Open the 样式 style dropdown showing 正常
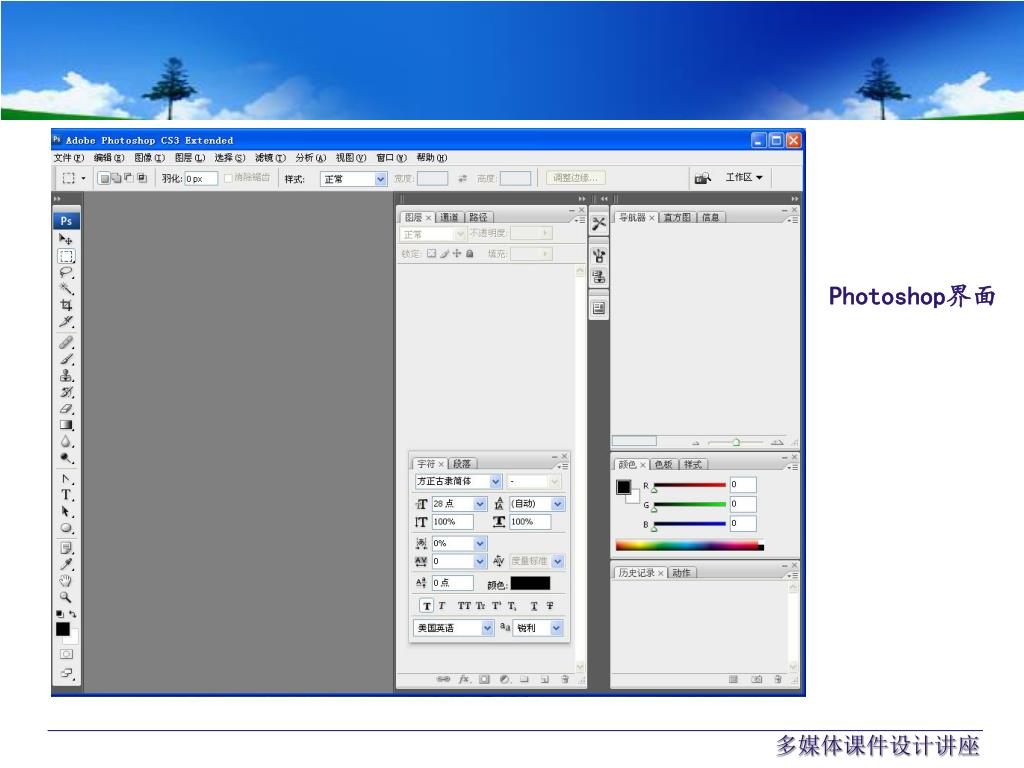Image resolution: width=1024 pixels, height=768 pixels. (353, 179)
